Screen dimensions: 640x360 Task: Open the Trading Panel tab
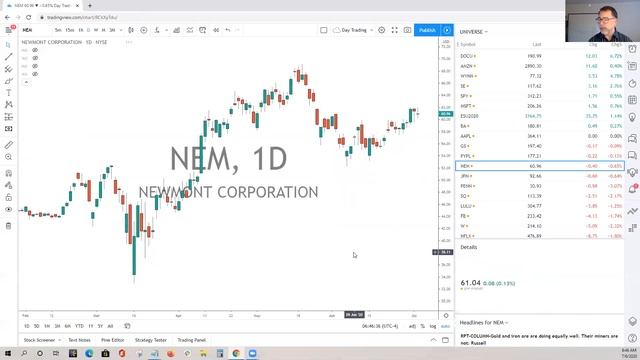(x=191, y=340)
